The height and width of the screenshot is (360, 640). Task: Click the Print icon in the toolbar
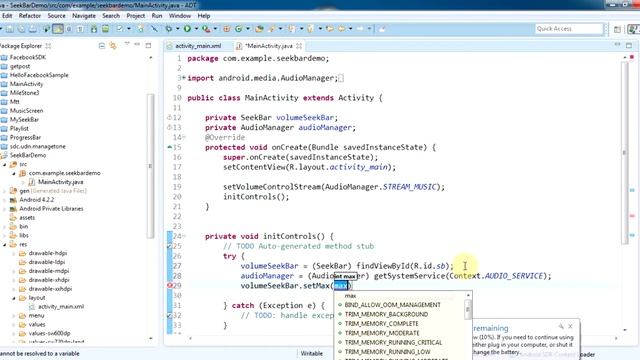(32, 29)
